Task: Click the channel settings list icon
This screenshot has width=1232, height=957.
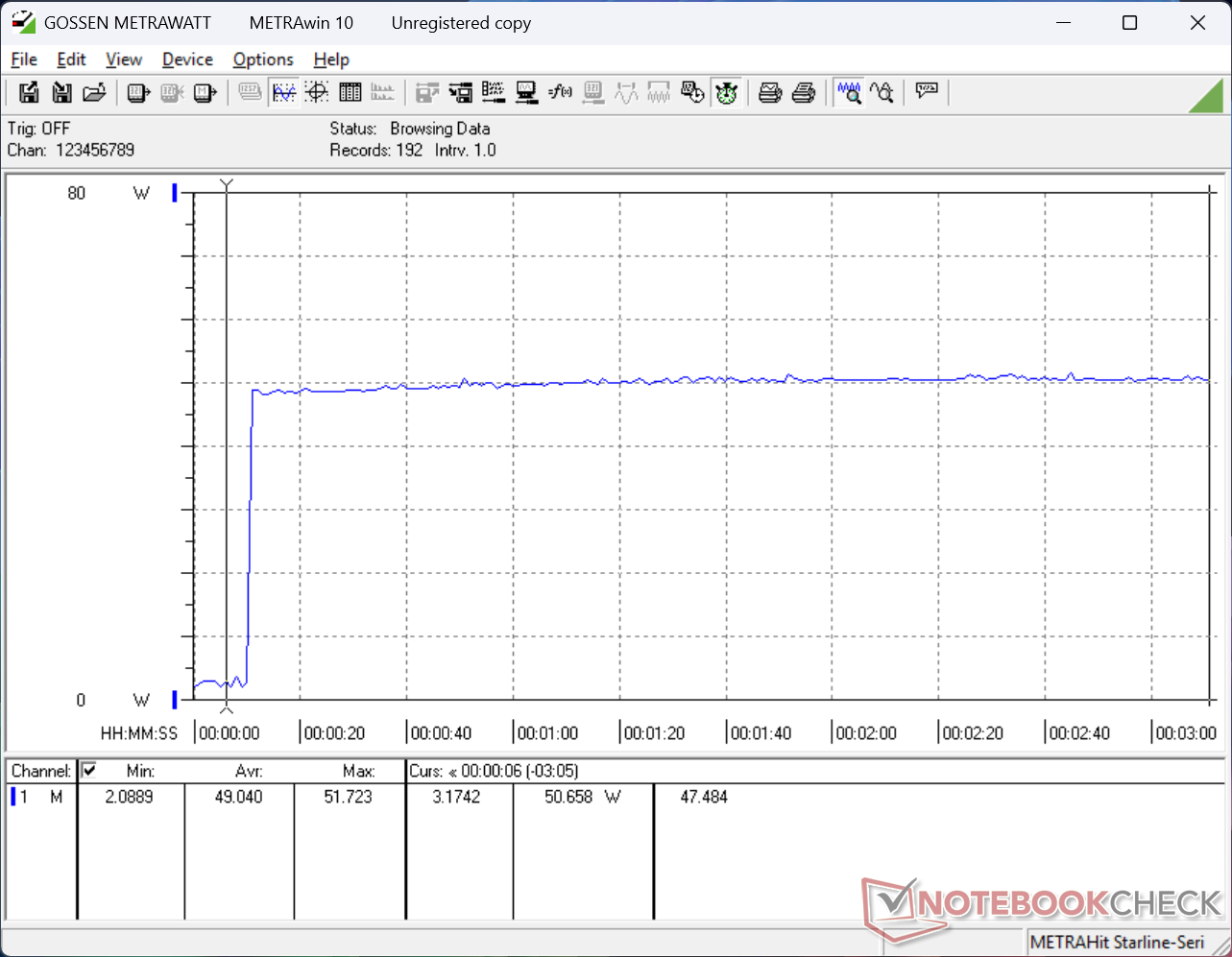Action: click(494, 92)
